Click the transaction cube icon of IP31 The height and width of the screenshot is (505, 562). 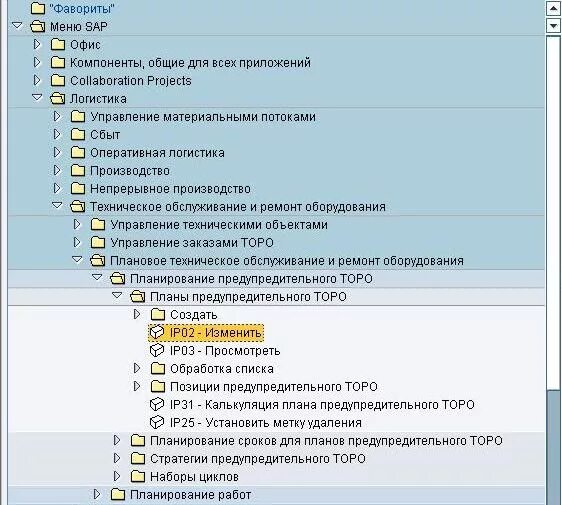(157, 404)
